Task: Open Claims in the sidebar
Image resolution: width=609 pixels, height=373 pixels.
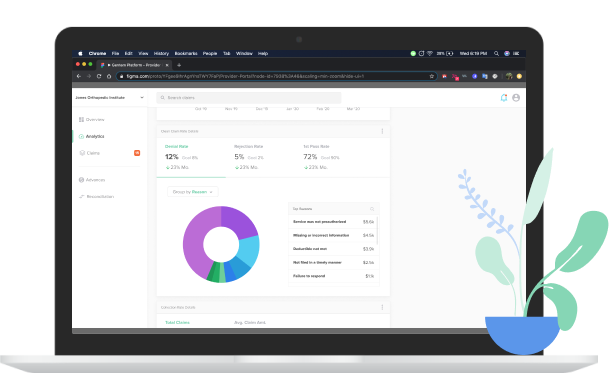Action: pyautogui.click(x=90, y=153)
